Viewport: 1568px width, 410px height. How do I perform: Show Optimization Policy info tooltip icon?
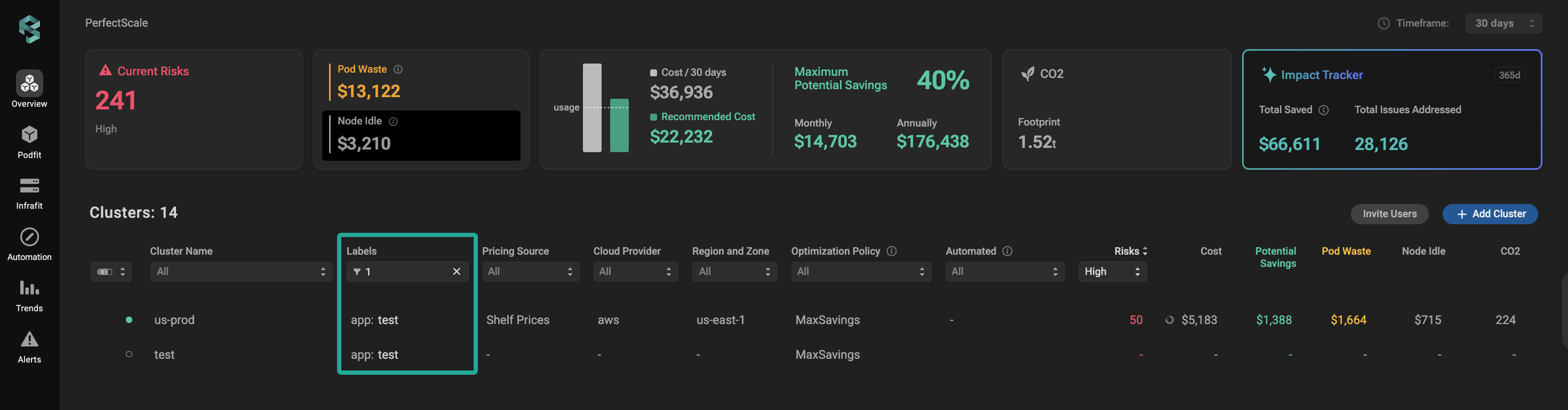click(892, 251)
